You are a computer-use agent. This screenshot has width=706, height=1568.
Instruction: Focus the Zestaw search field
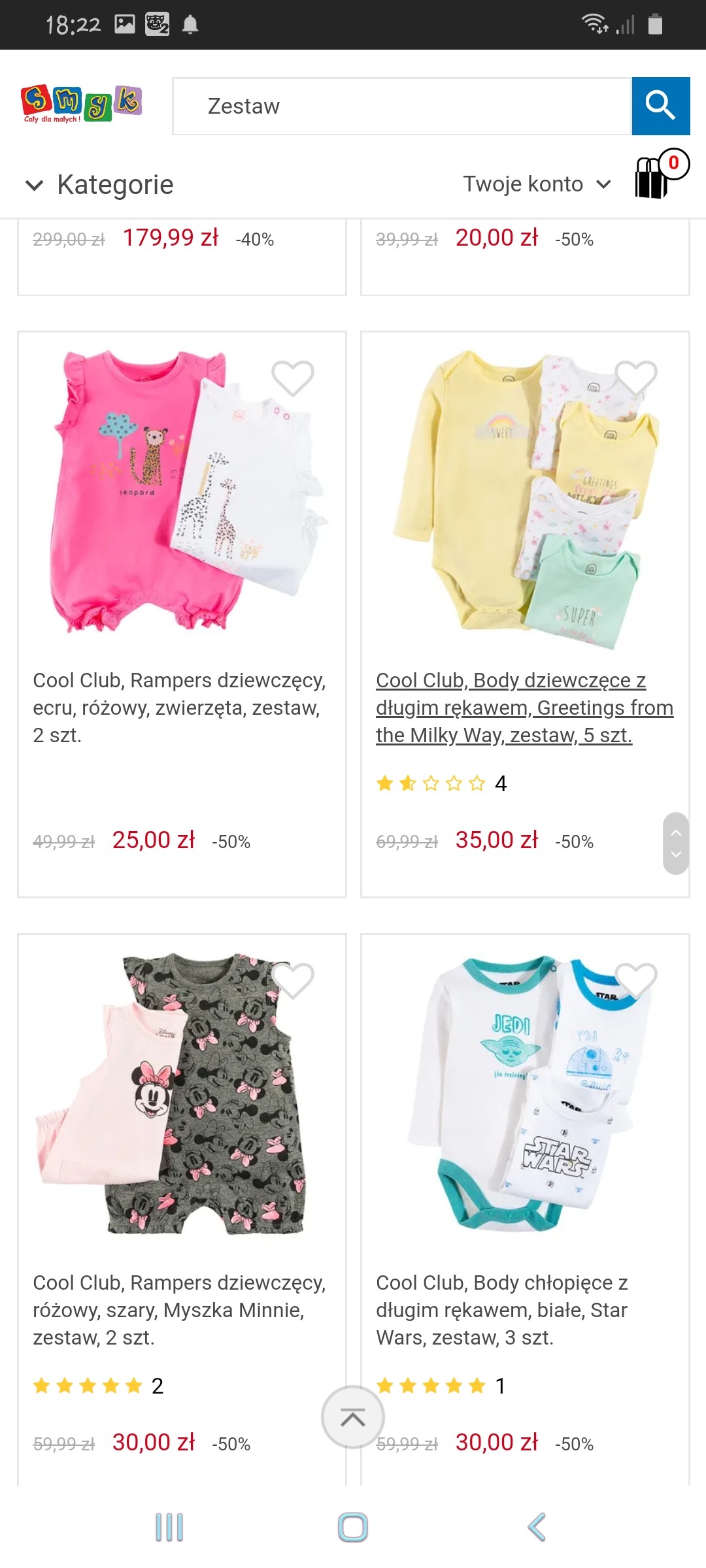click(401, 106)
